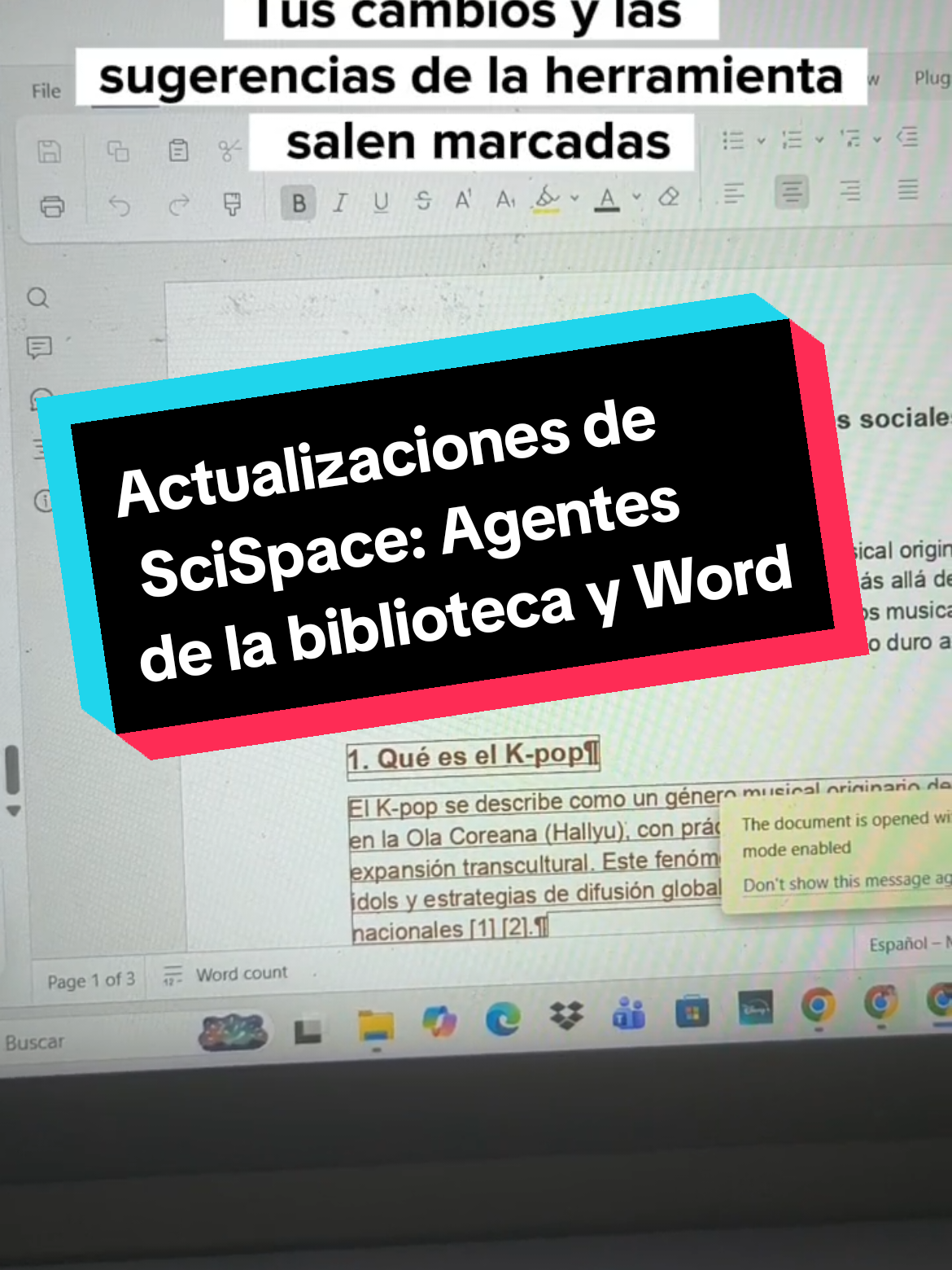Viewport: 952px width, 1270px height.
Task: Click the Multilevel list icon
Action: (x=851, y=138)
